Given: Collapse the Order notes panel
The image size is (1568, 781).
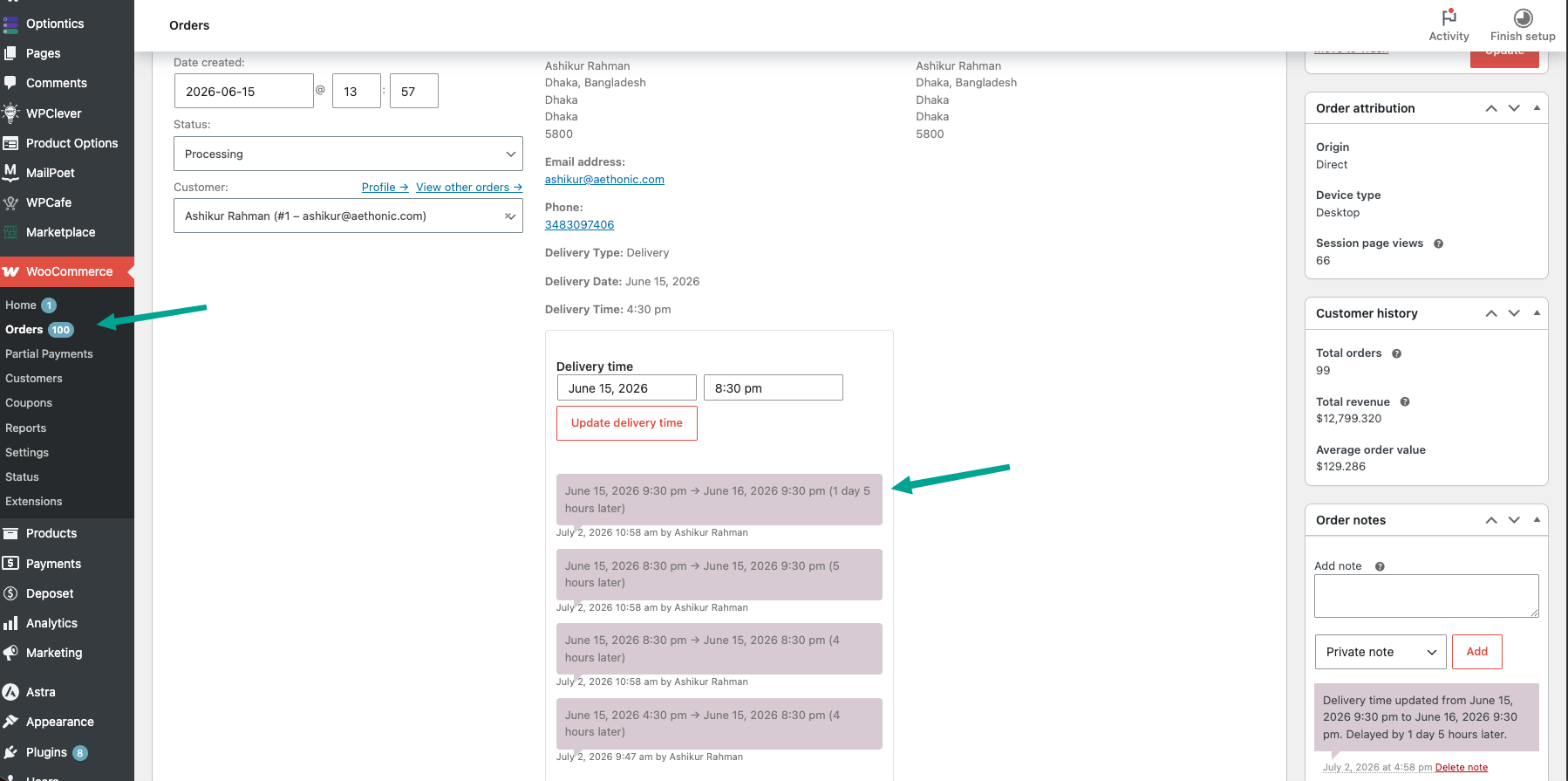Looking at the screenshot, I should [1537, 520].
